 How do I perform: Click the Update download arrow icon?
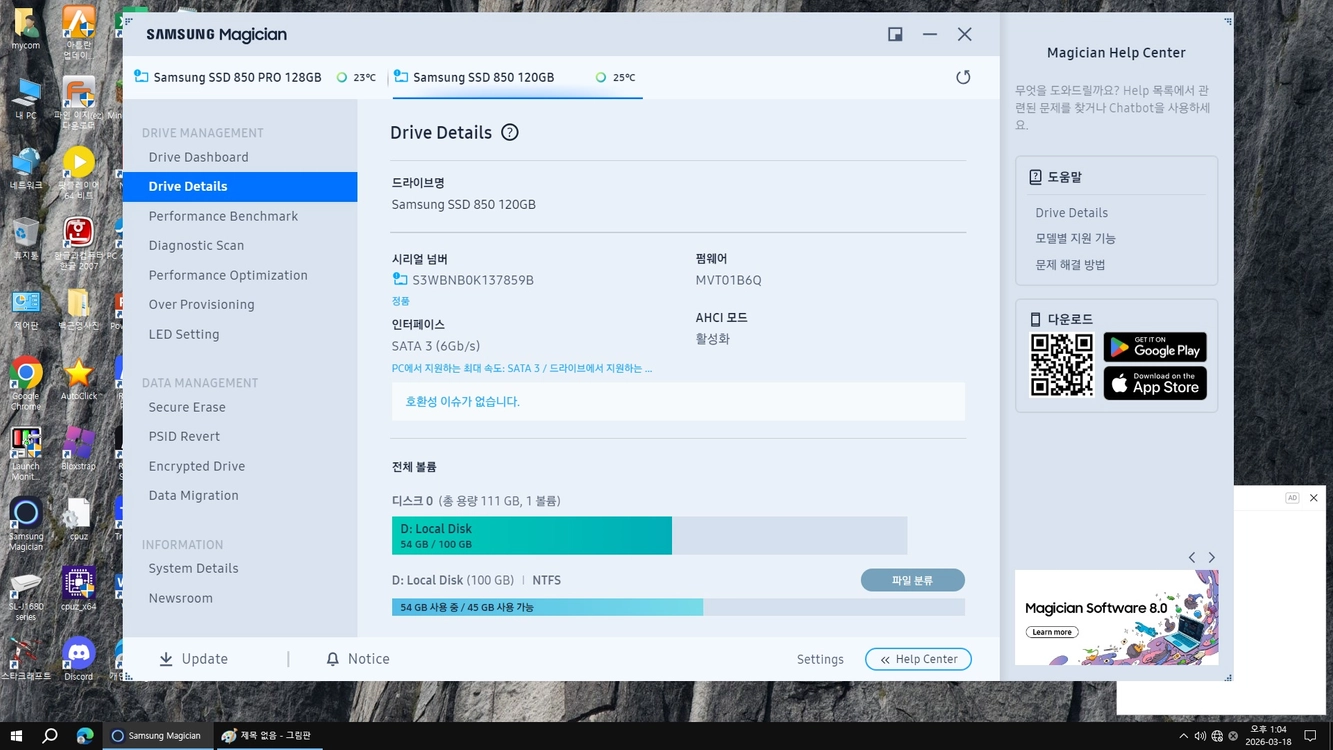(166, 659)
